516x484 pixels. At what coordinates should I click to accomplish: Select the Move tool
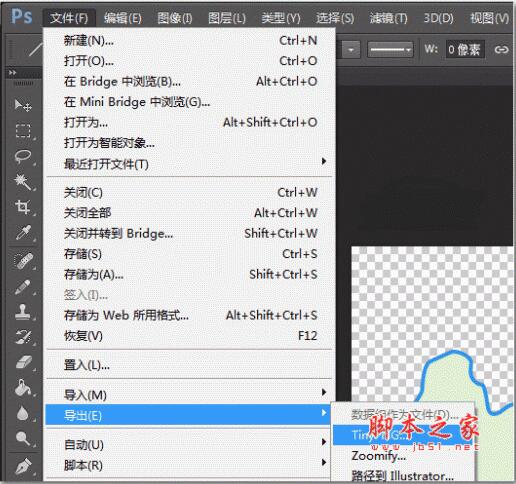(x=23, y=106)
